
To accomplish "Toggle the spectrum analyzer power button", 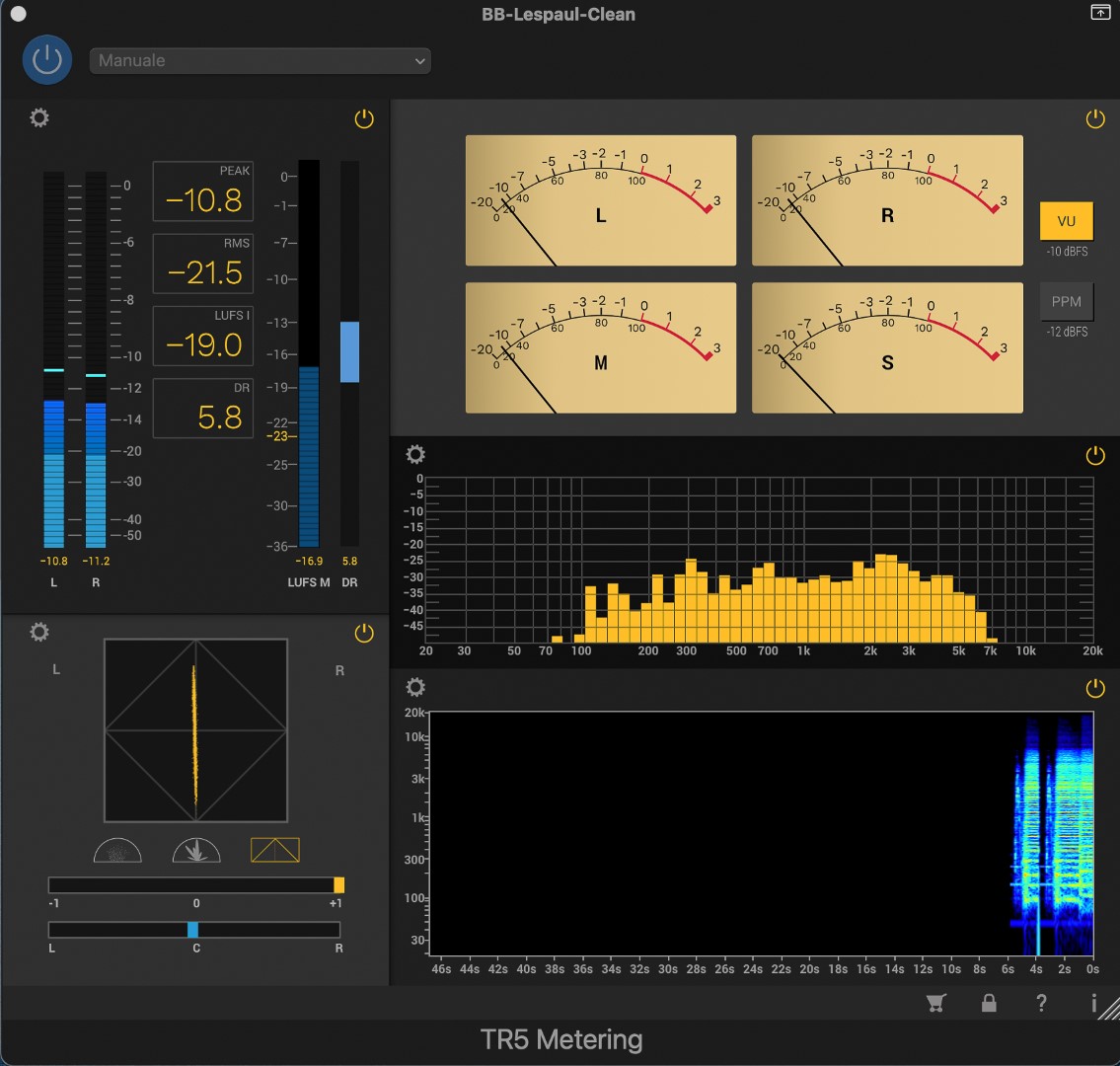I will [x=1095, y=455].
